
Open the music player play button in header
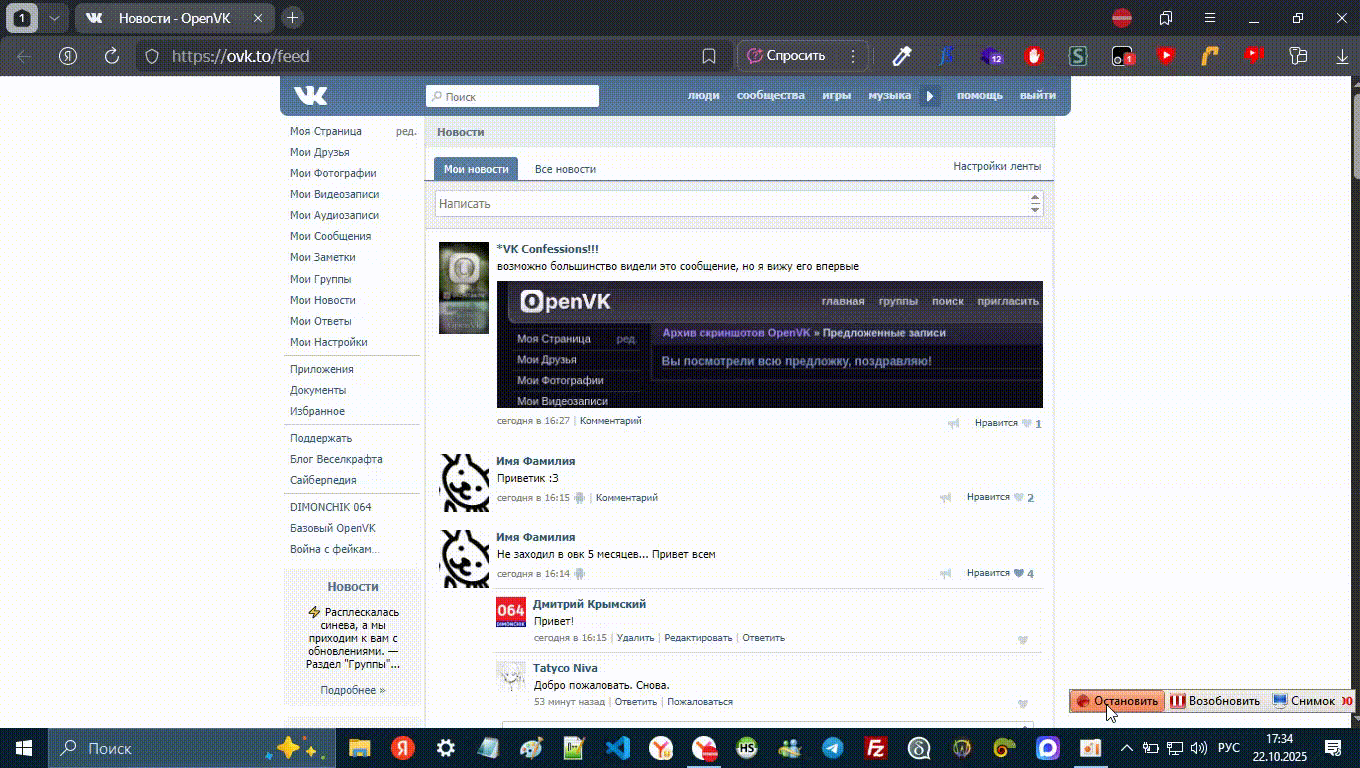[x=930, y=96]
